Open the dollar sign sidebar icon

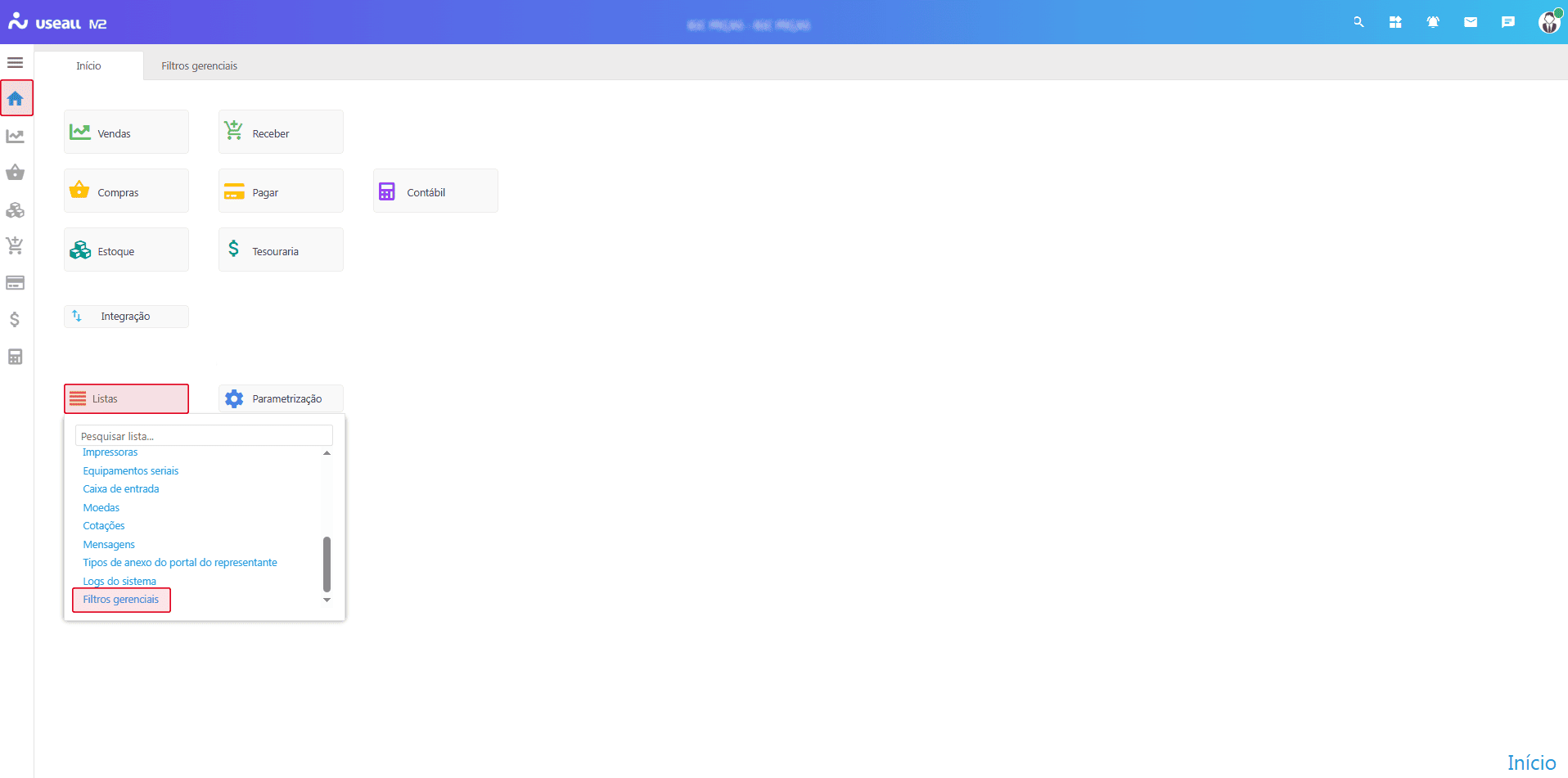pyautogui.click(x=15, y=320)
